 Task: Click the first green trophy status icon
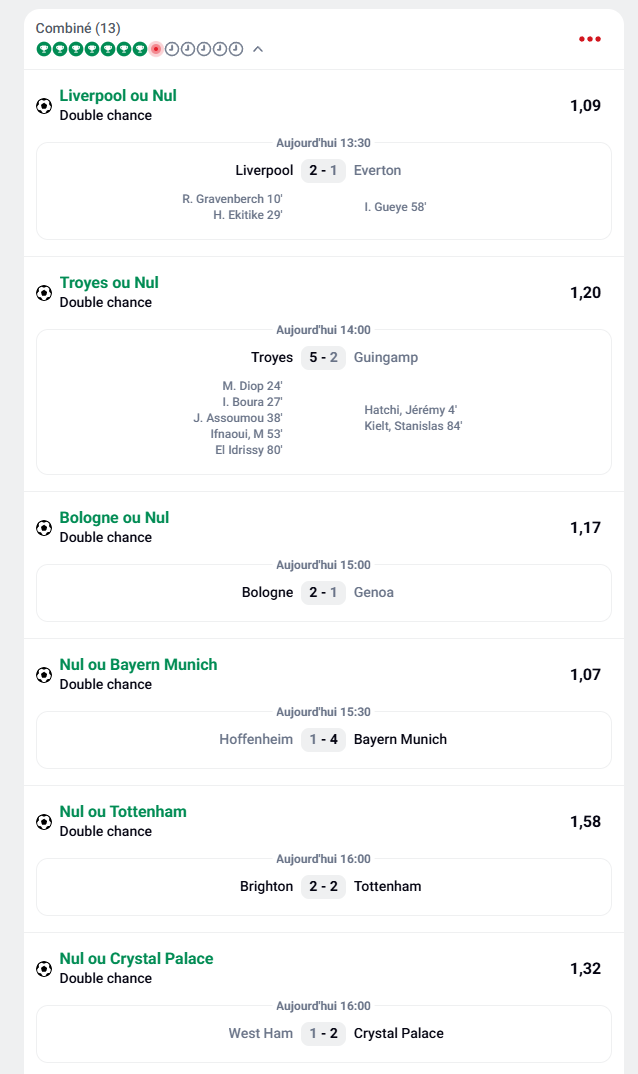(44, 48)
